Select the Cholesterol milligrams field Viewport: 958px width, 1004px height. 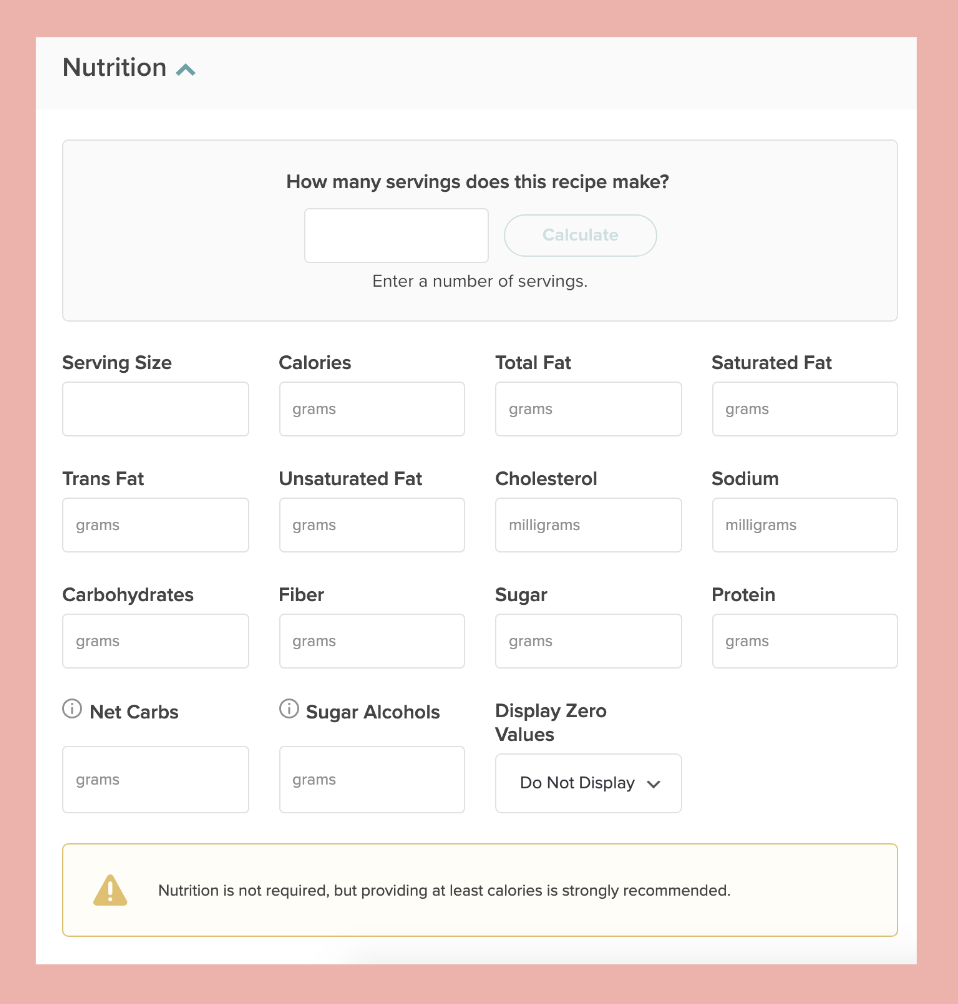point(588,525)
